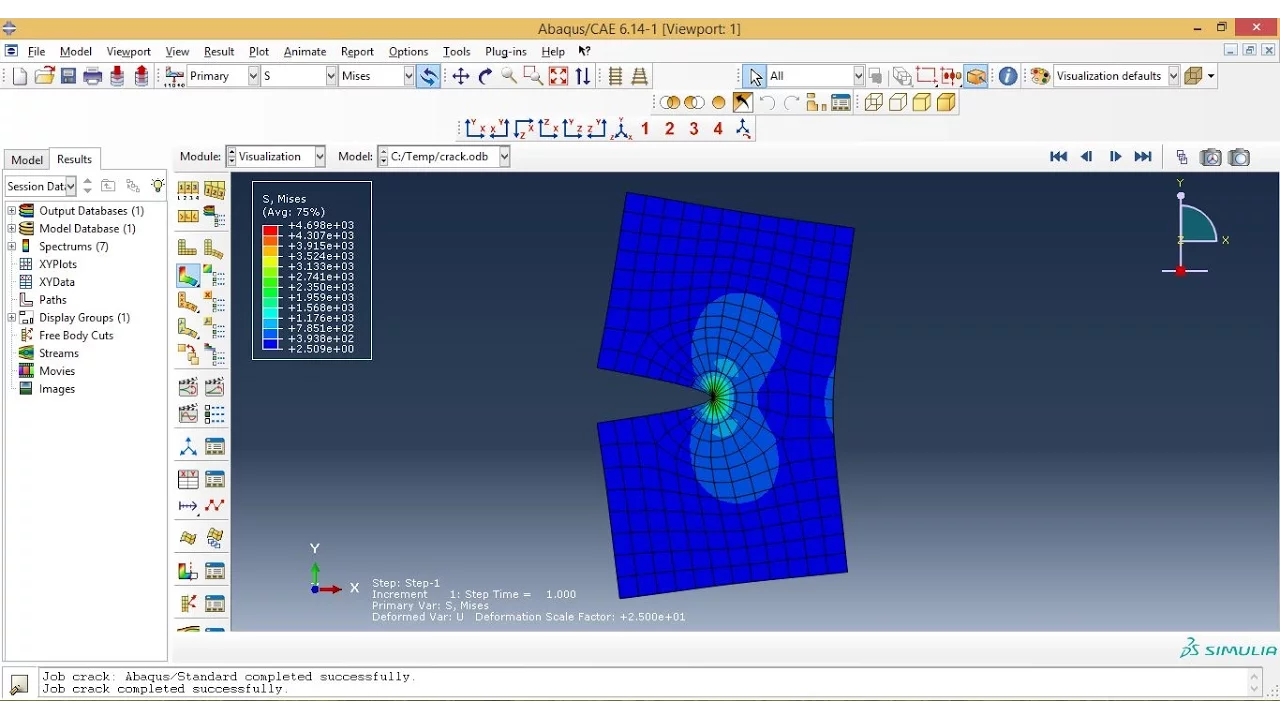This screenshot has width=1280, height=720.
Task: Click the Synchronize field output icon
Action: coord(428,76)
